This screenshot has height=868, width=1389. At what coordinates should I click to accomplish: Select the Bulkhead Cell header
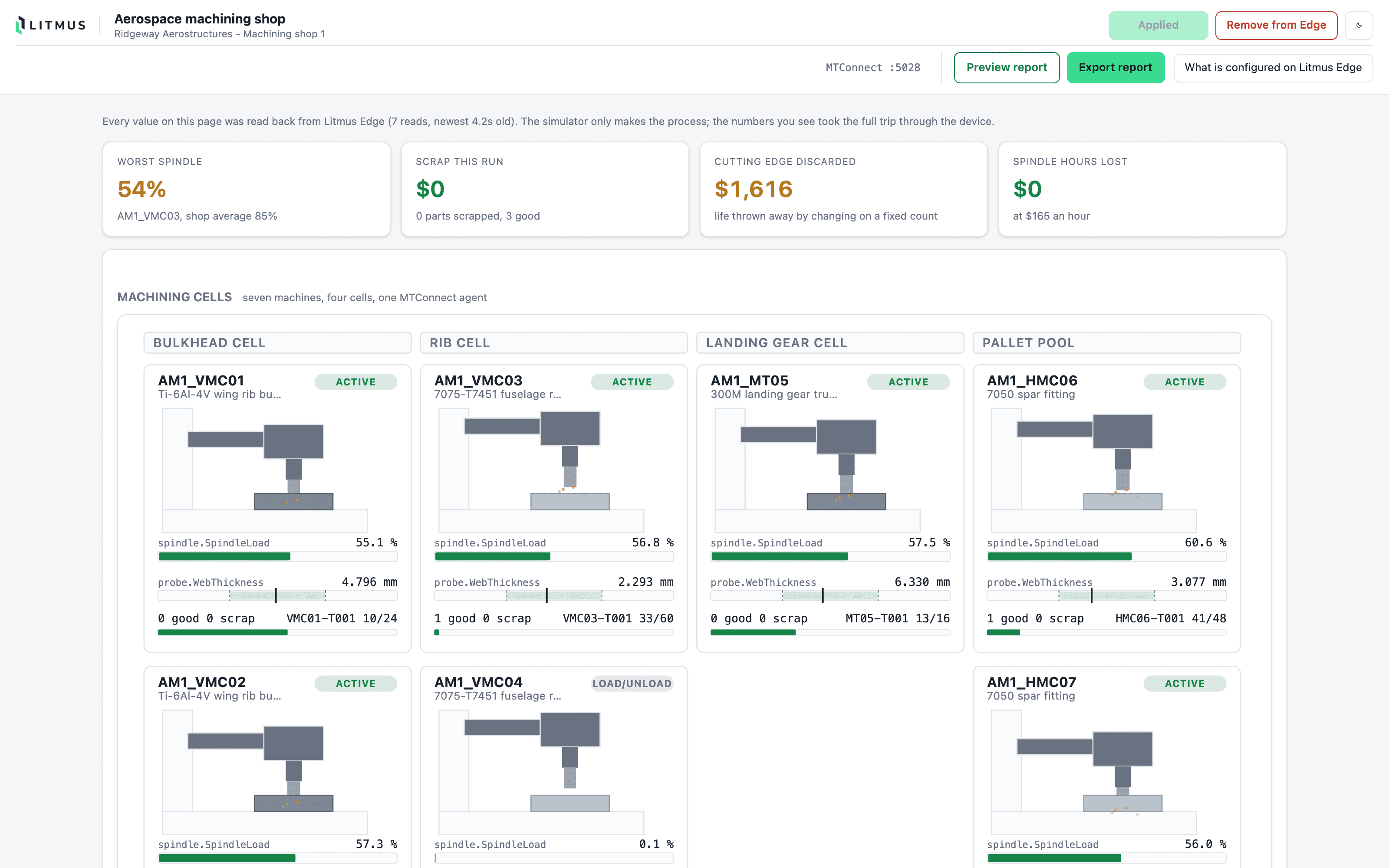[x=277, y=343]
